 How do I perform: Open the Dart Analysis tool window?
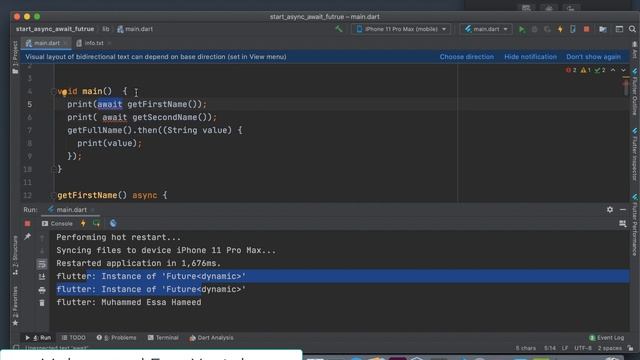(x=211, y=338)
